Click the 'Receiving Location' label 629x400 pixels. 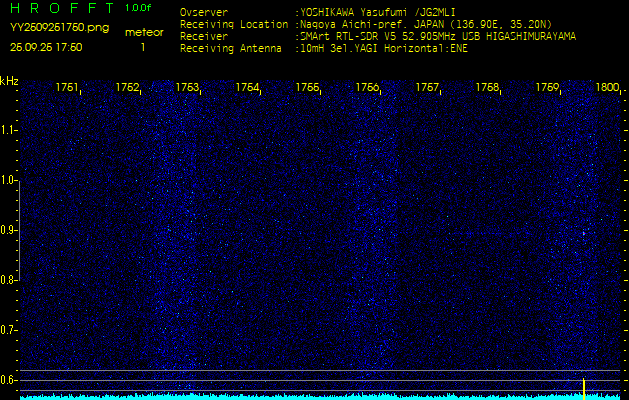click(x=234, y=24)
